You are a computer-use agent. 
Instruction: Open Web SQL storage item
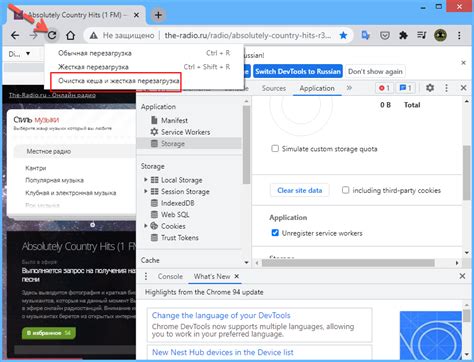click(x=175, y=215)
